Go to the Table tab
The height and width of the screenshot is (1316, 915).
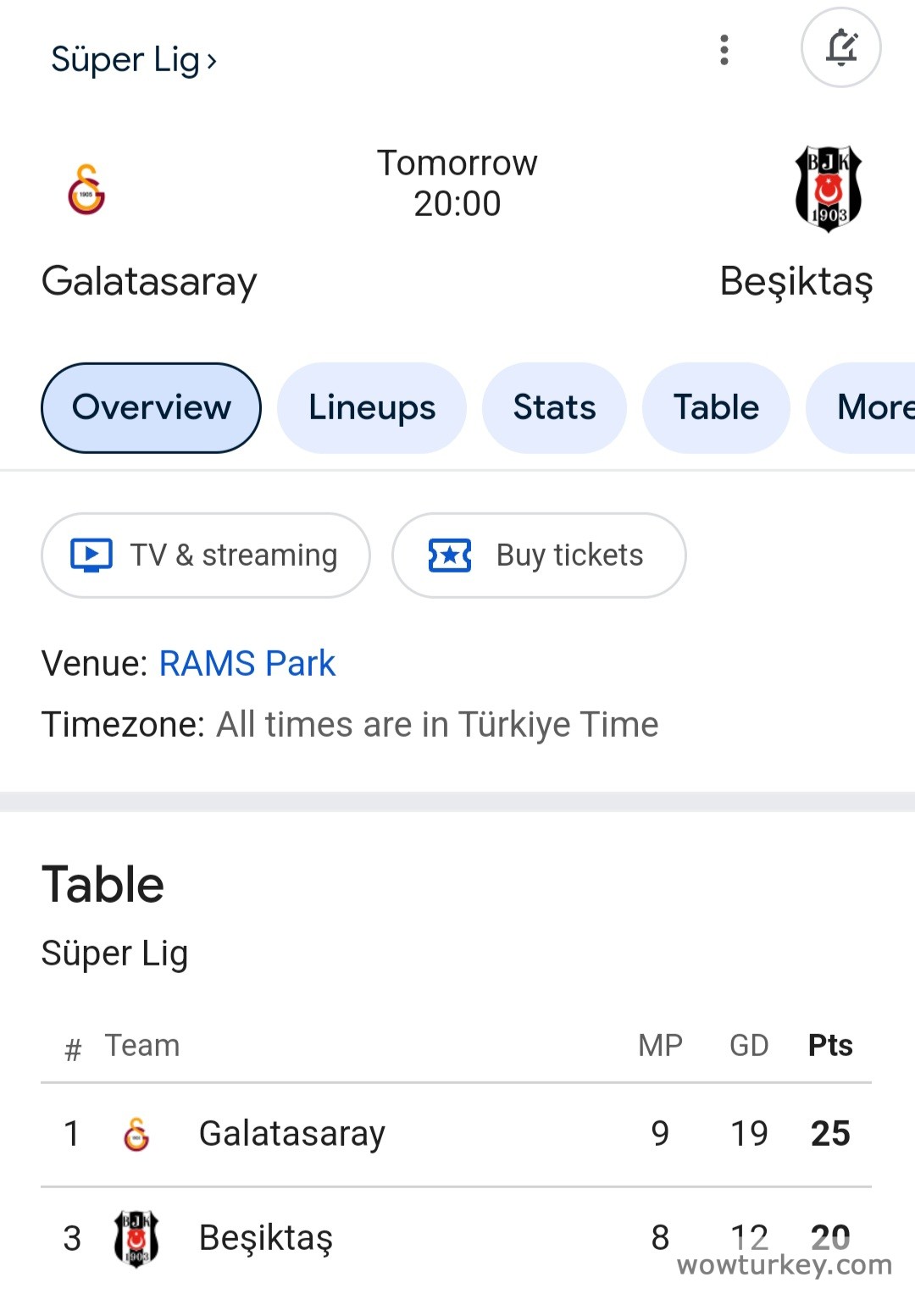[716, 408]
